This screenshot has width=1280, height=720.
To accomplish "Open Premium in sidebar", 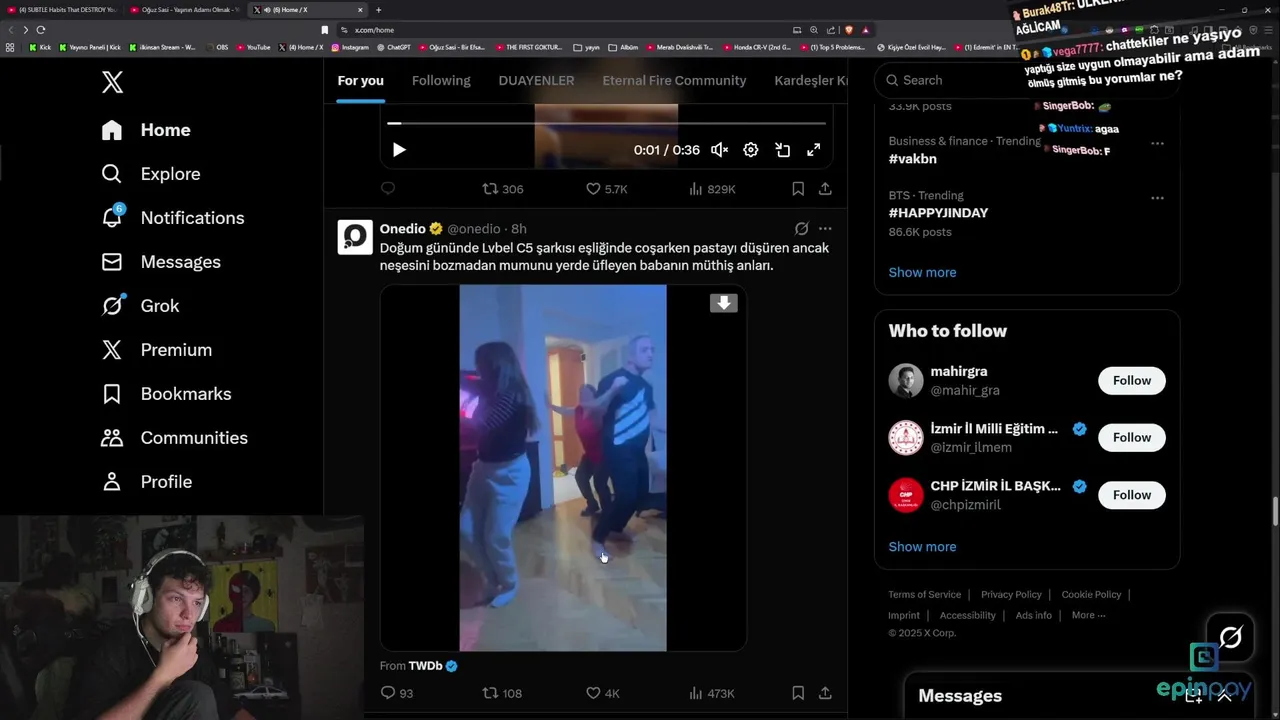I will tap(157, 350).
